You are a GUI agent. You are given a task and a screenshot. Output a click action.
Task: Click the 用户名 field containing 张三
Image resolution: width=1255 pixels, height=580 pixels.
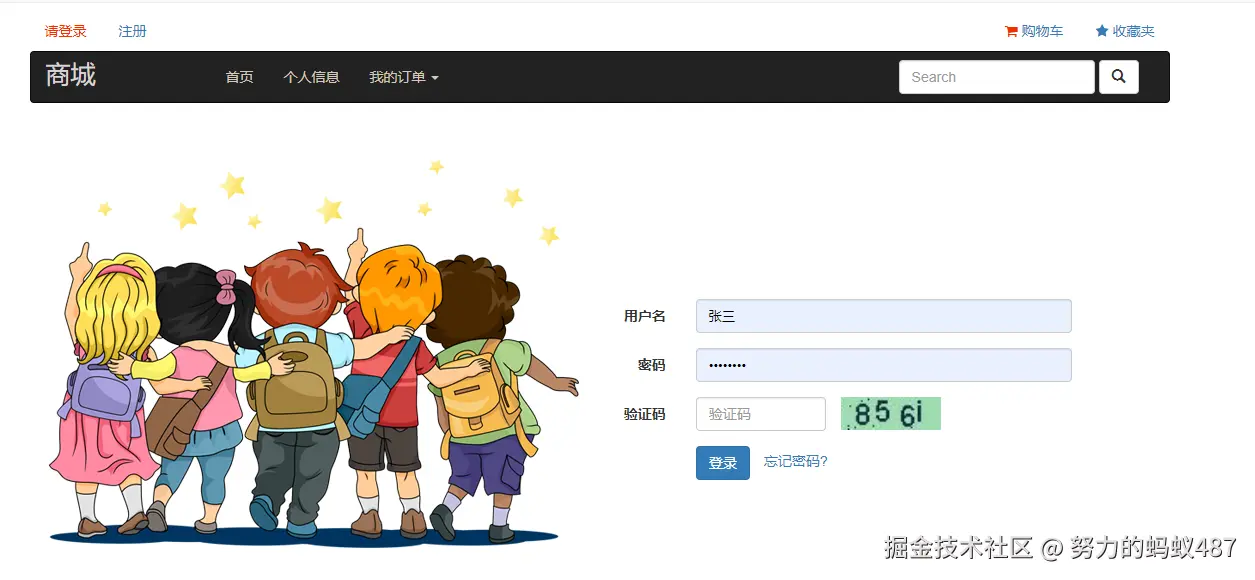tap(884, 316)
